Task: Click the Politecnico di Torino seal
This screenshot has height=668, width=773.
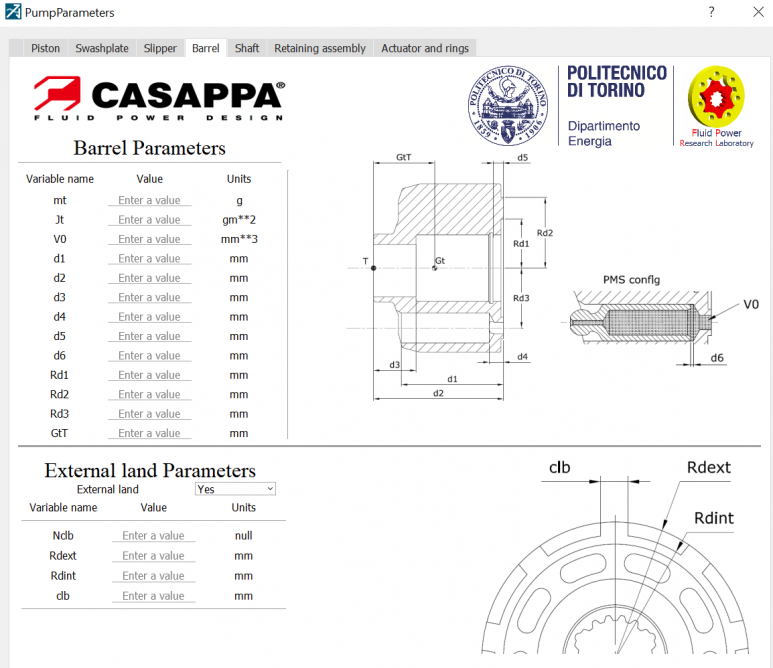Action: [x=508, y=105]
